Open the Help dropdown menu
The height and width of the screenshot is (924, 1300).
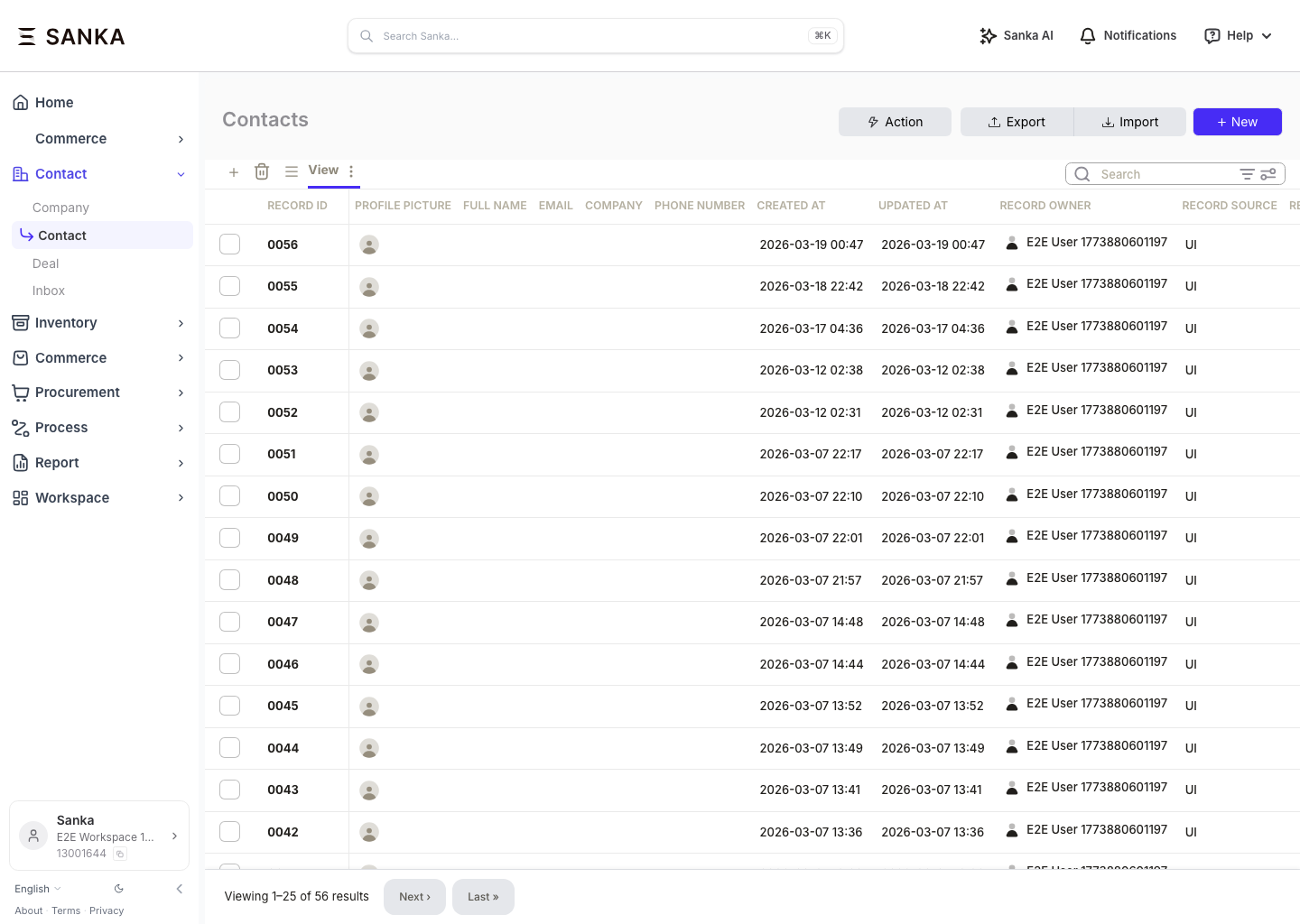(x=1238, y=36)
